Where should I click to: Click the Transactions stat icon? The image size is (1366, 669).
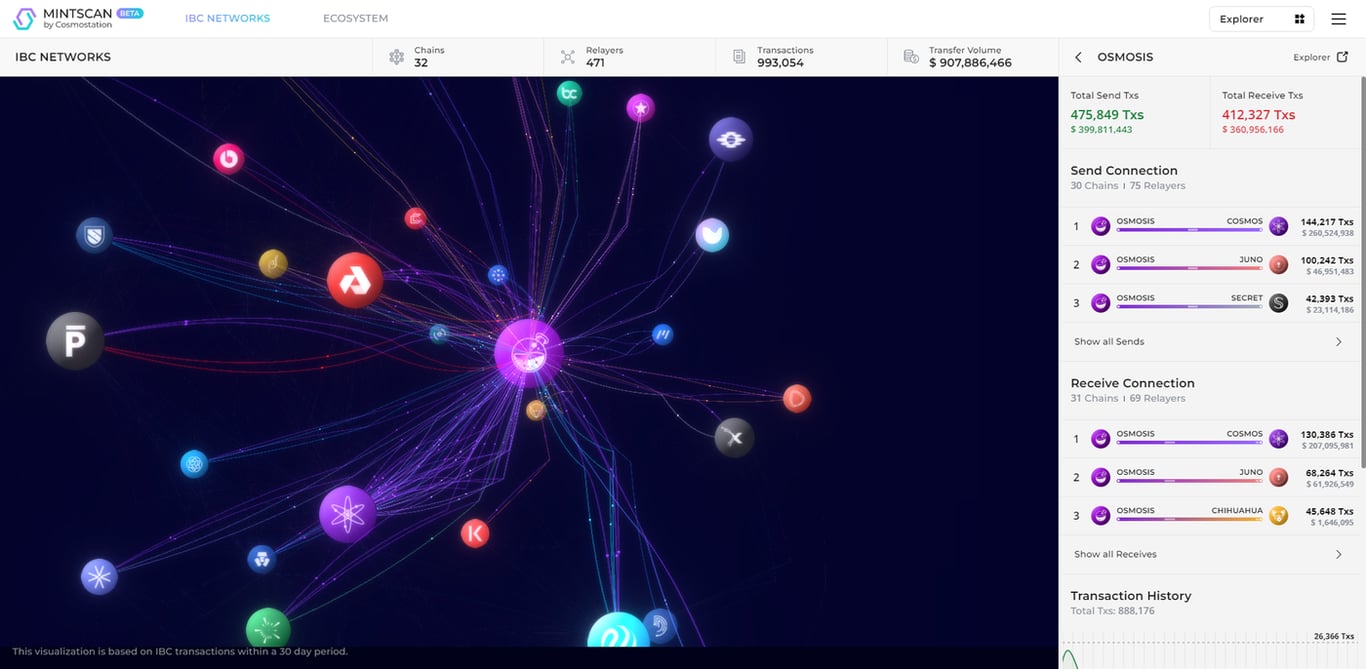point(739,57)
